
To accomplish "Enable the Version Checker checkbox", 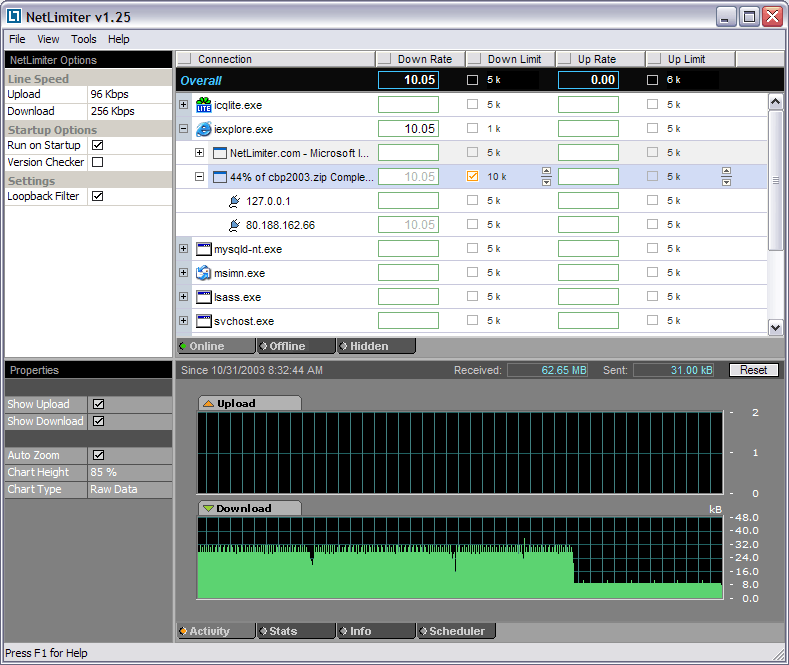I will point(98,162).
